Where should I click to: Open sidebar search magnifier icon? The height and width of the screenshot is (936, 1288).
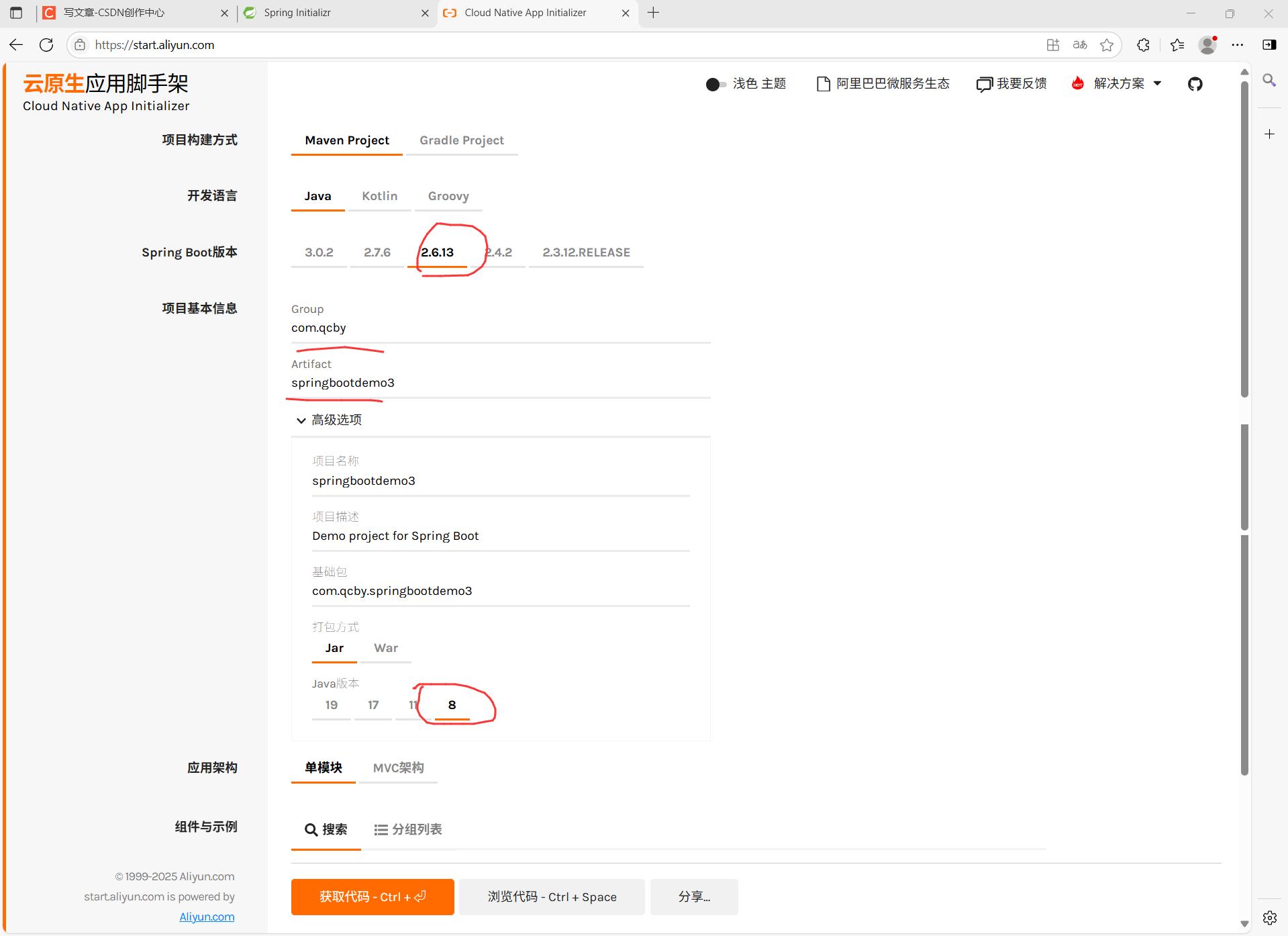coord(1269,80)
